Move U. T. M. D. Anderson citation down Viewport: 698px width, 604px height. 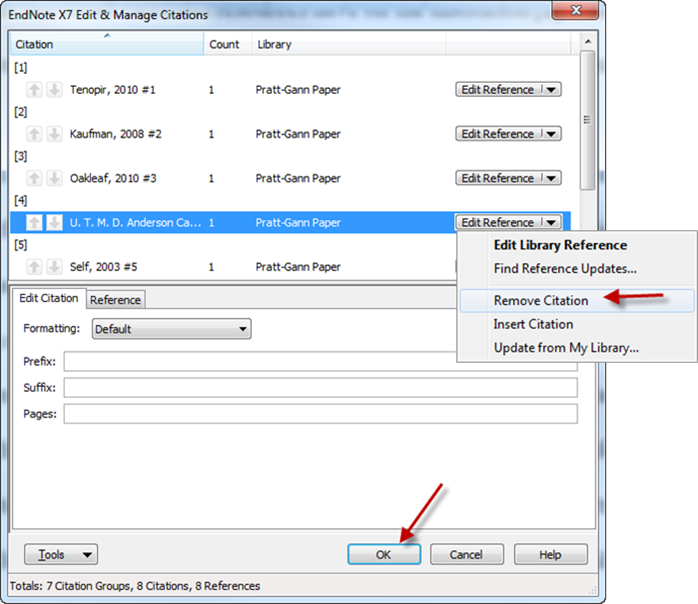[x=54, y=222]
